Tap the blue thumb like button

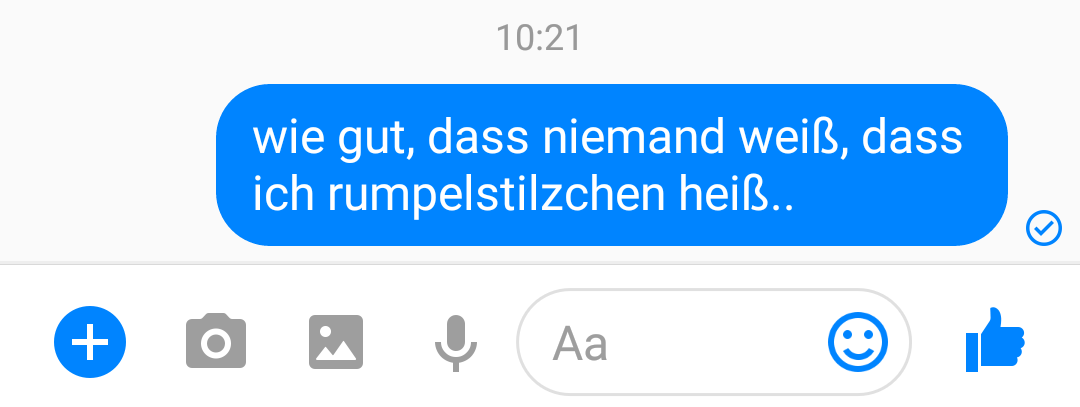[x=995, y=340]
